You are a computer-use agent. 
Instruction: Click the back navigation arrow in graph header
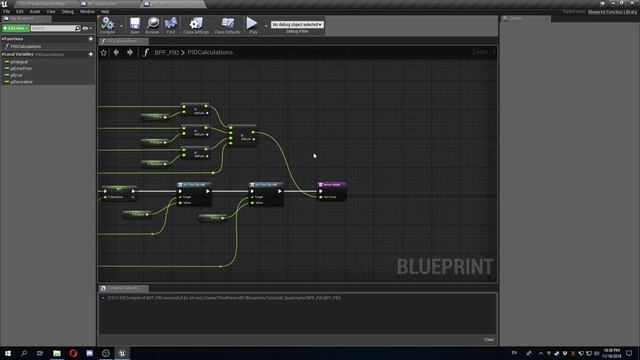point(116,52)
